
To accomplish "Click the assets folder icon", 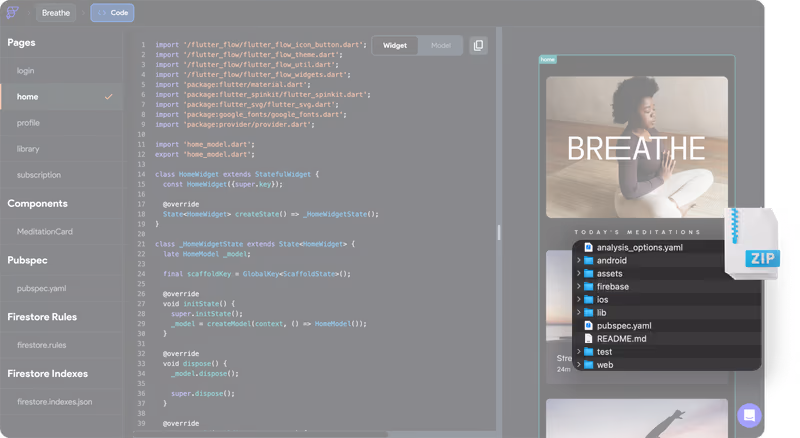I will [x=588, y=273].
